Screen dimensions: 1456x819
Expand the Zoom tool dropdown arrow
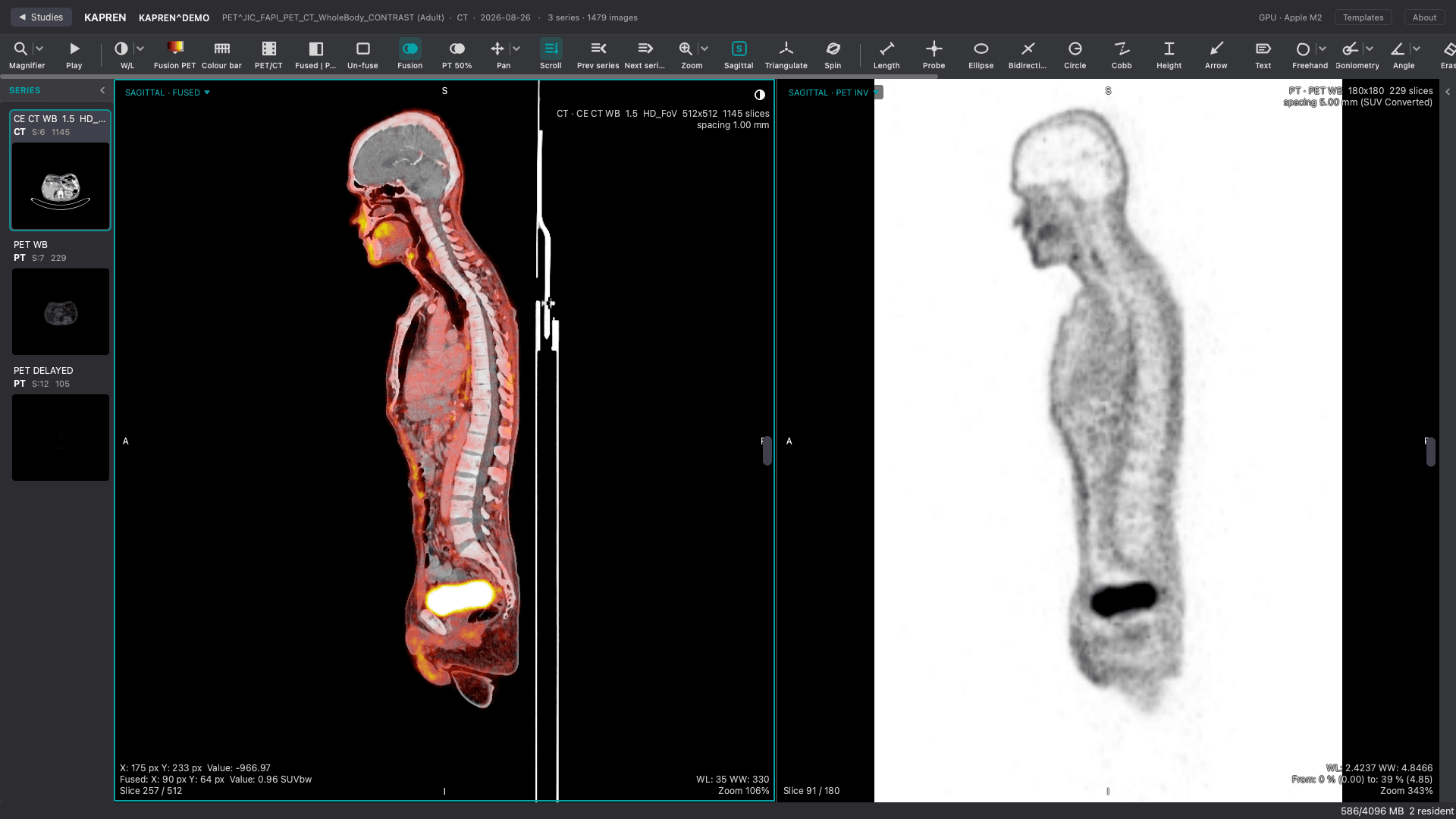(704, 49)
